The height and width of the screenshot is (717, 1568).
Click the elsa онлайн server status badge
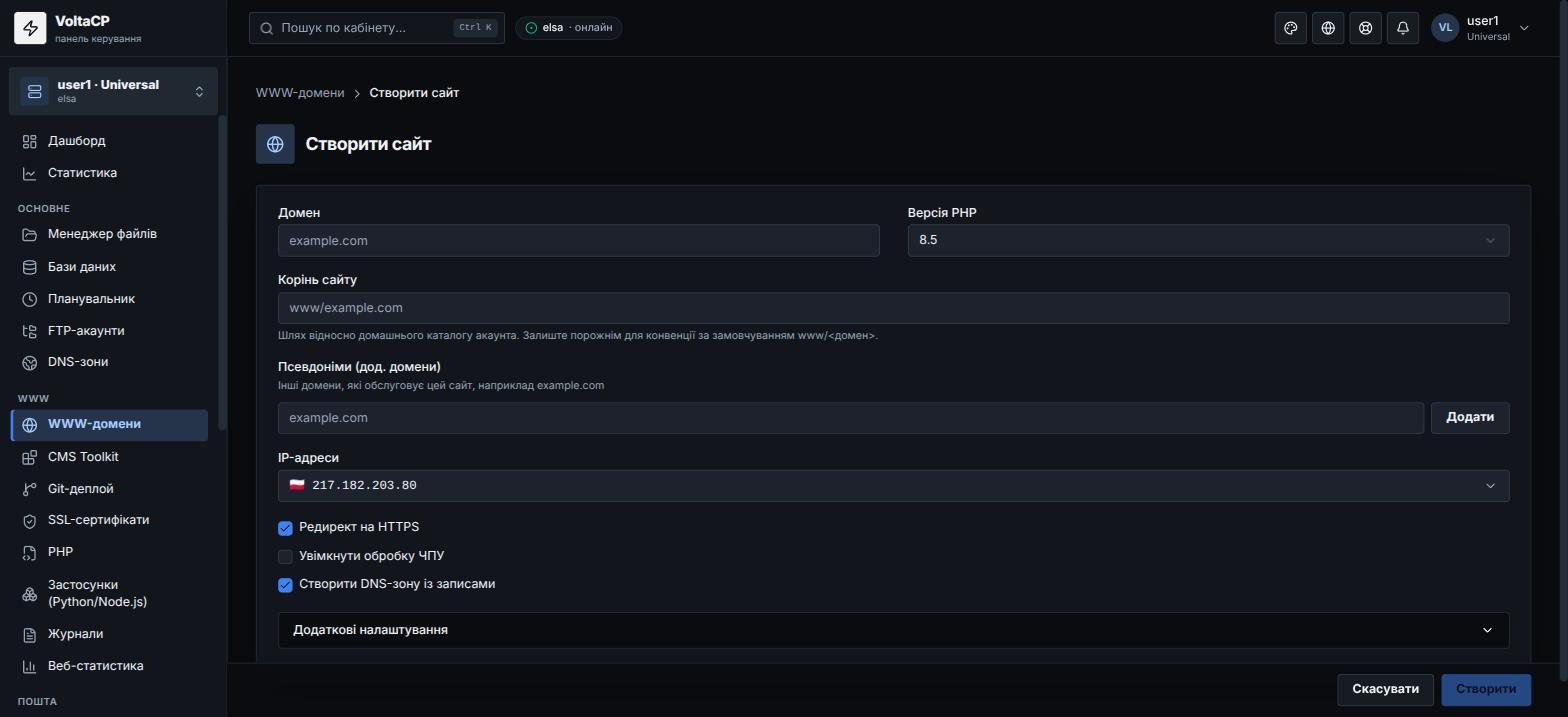569,28
